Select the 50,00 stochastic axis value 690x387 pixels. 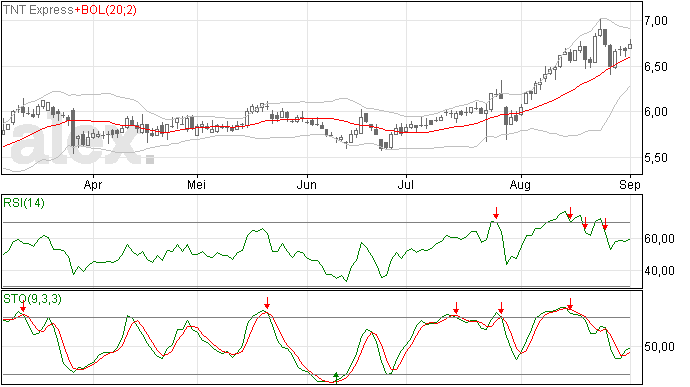(659, 347)
